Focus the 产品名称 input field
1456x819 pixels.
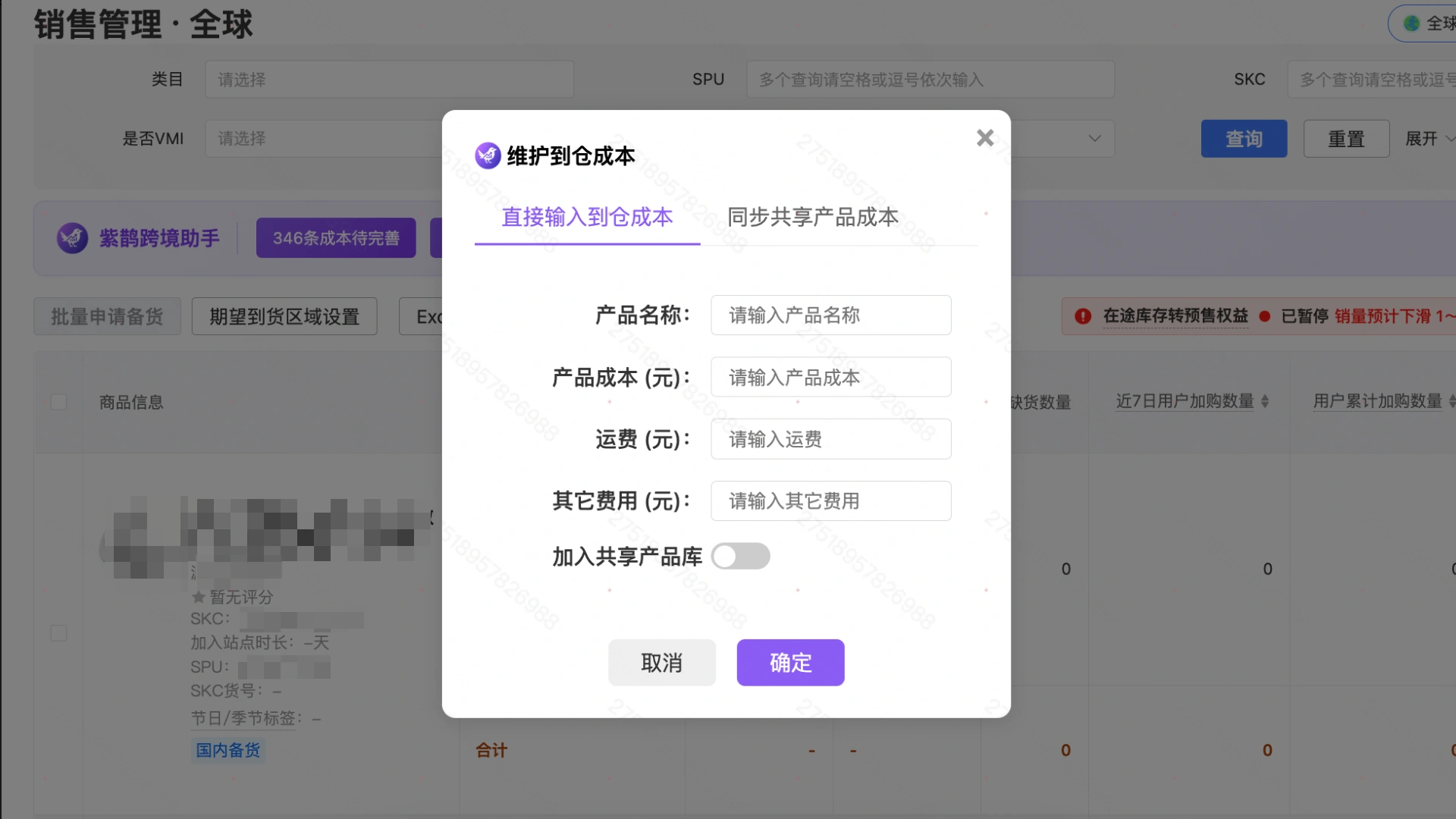coord(830,315)
